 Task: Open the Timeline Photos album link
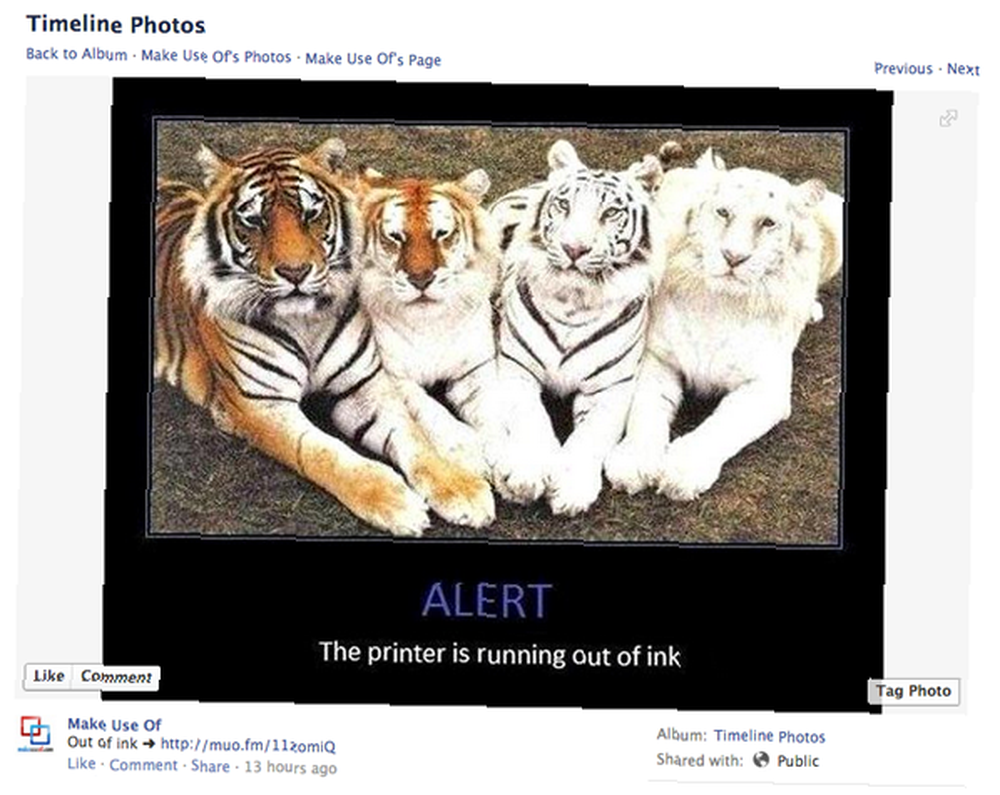click(769, 736)
